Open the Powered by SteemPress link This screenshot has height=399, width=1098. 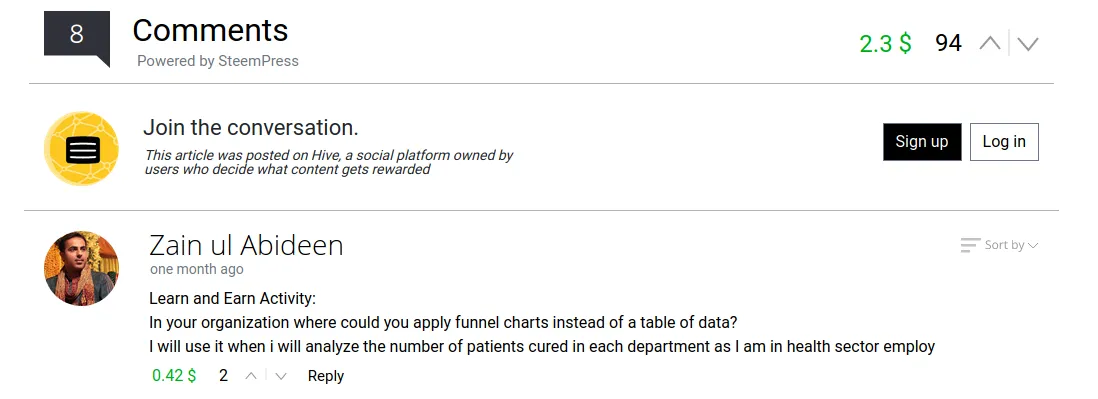218,61
